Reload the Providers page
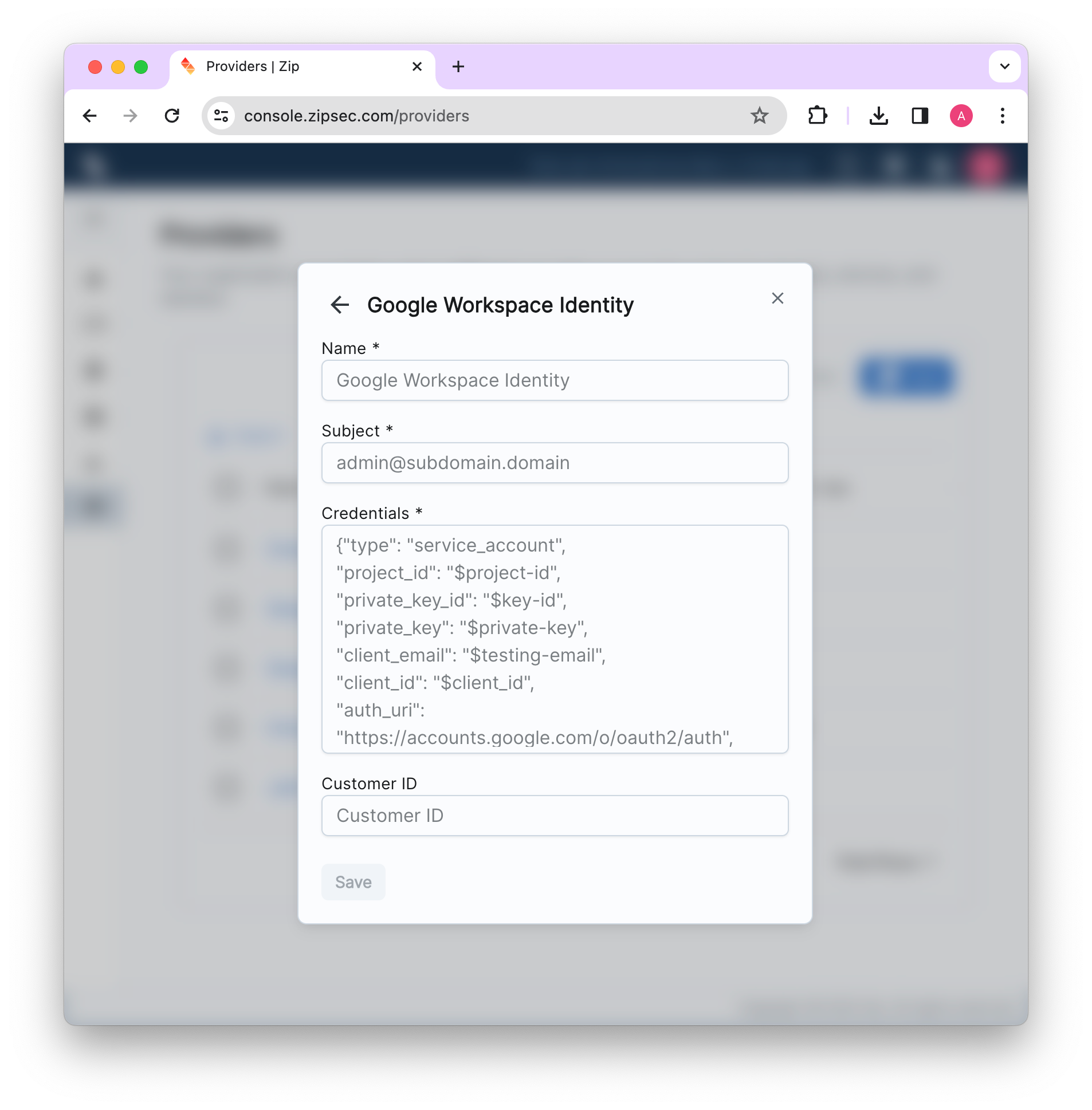This screenshot has width=1092, height=1110. 172,116
